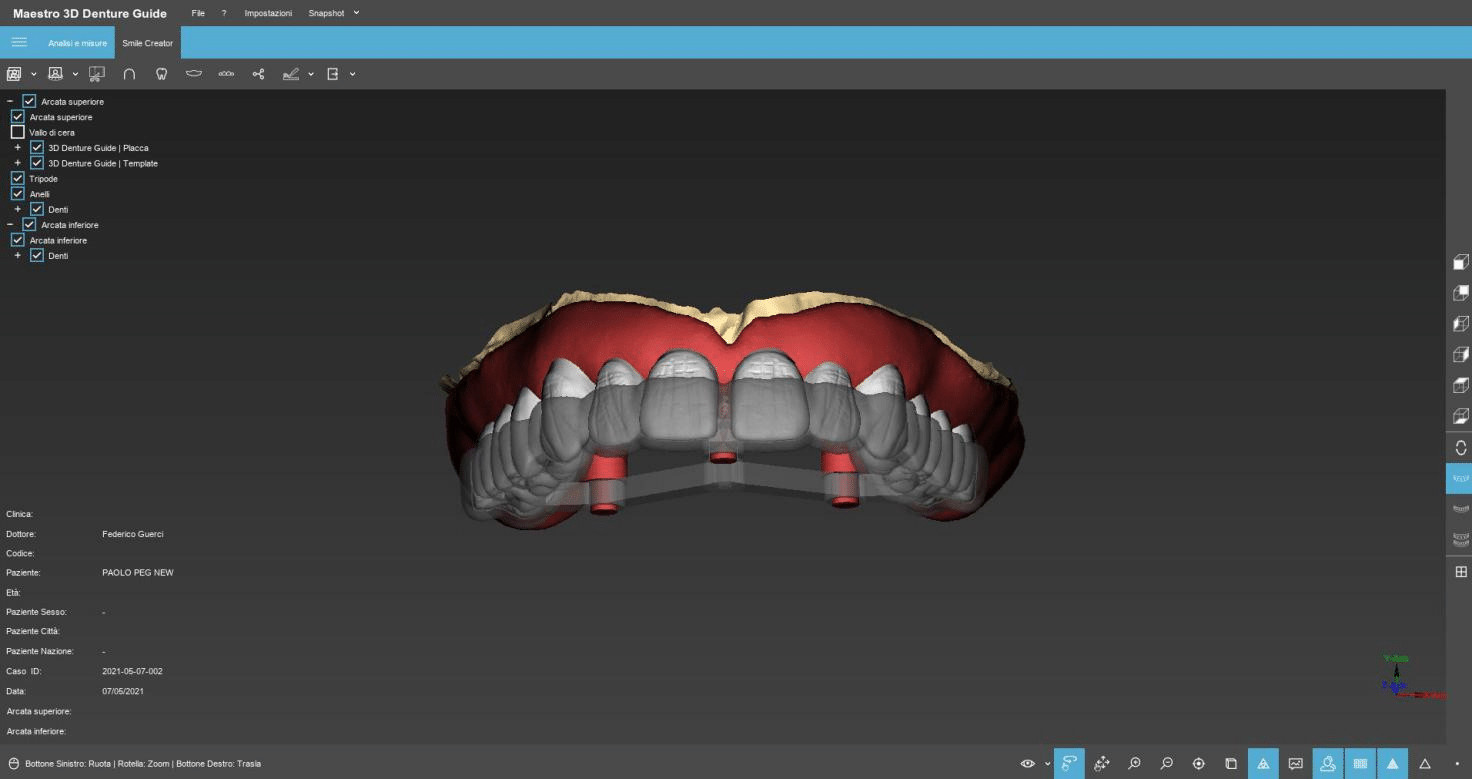This screenshot has width=1472, height=779.
Task: Click the patient face photo toolbar icon
Action: (x=55, y=74)
